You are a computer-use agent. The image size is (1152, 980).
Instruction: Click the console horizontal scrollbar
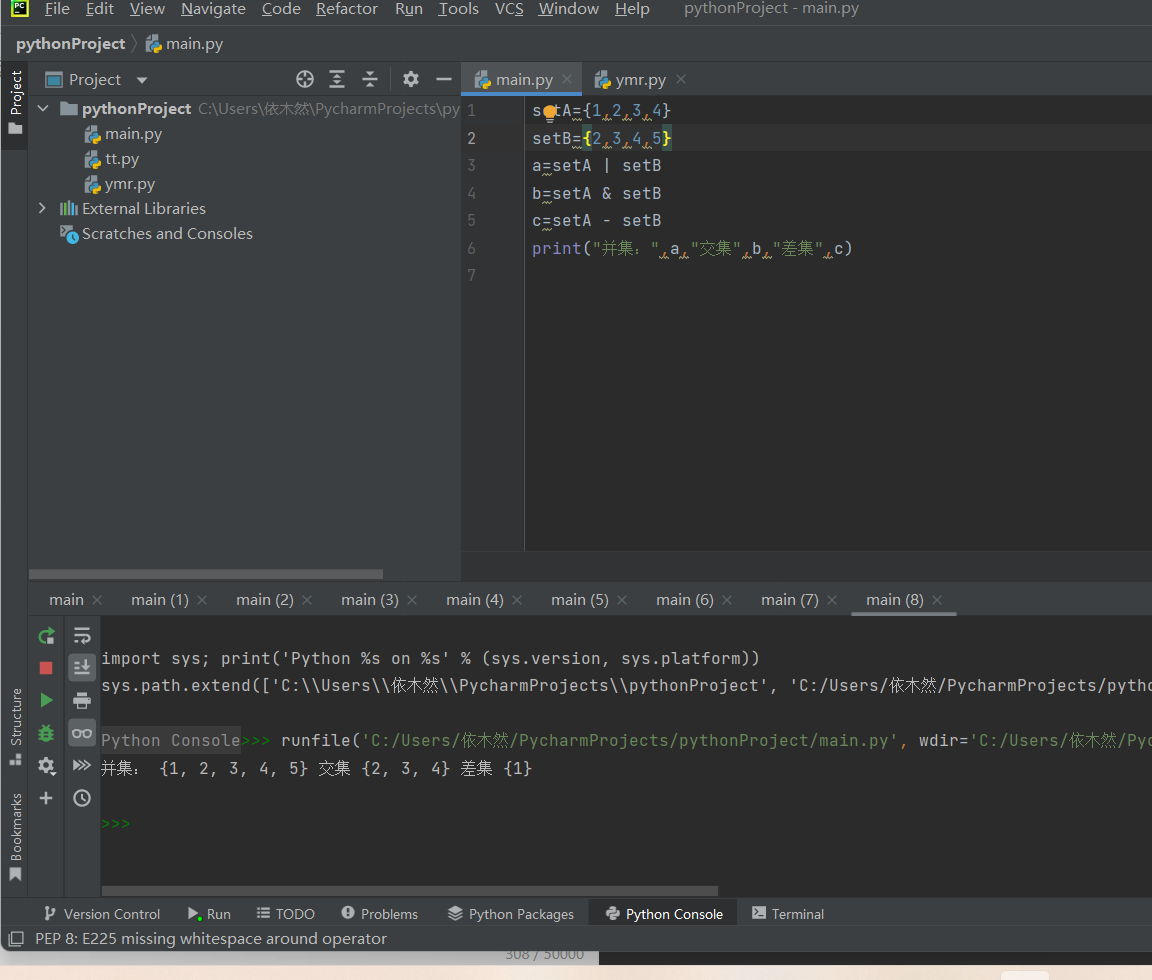(410, 891)
